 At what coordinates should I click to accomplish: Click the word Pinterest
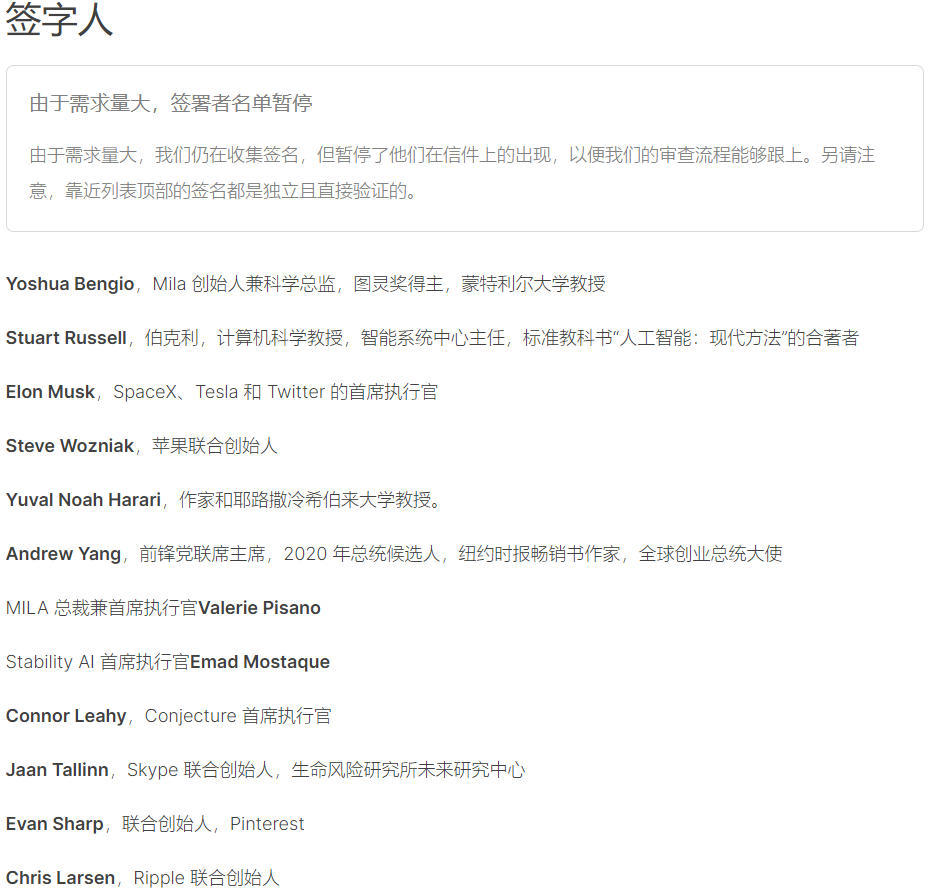[267, 824]
